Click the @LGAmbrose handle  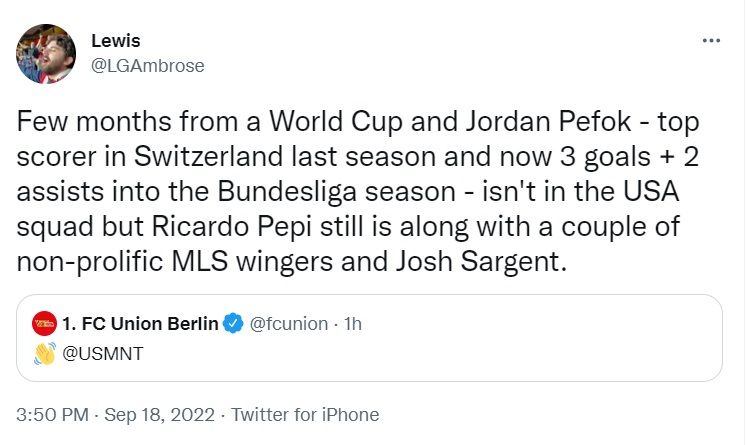pos(147,66)
